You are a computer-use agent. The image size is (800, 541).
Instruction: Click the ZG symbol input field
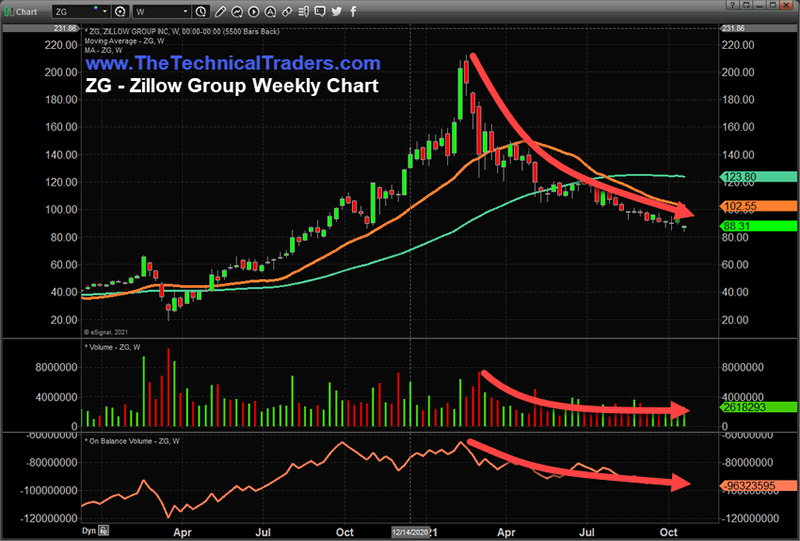point(77,11)
